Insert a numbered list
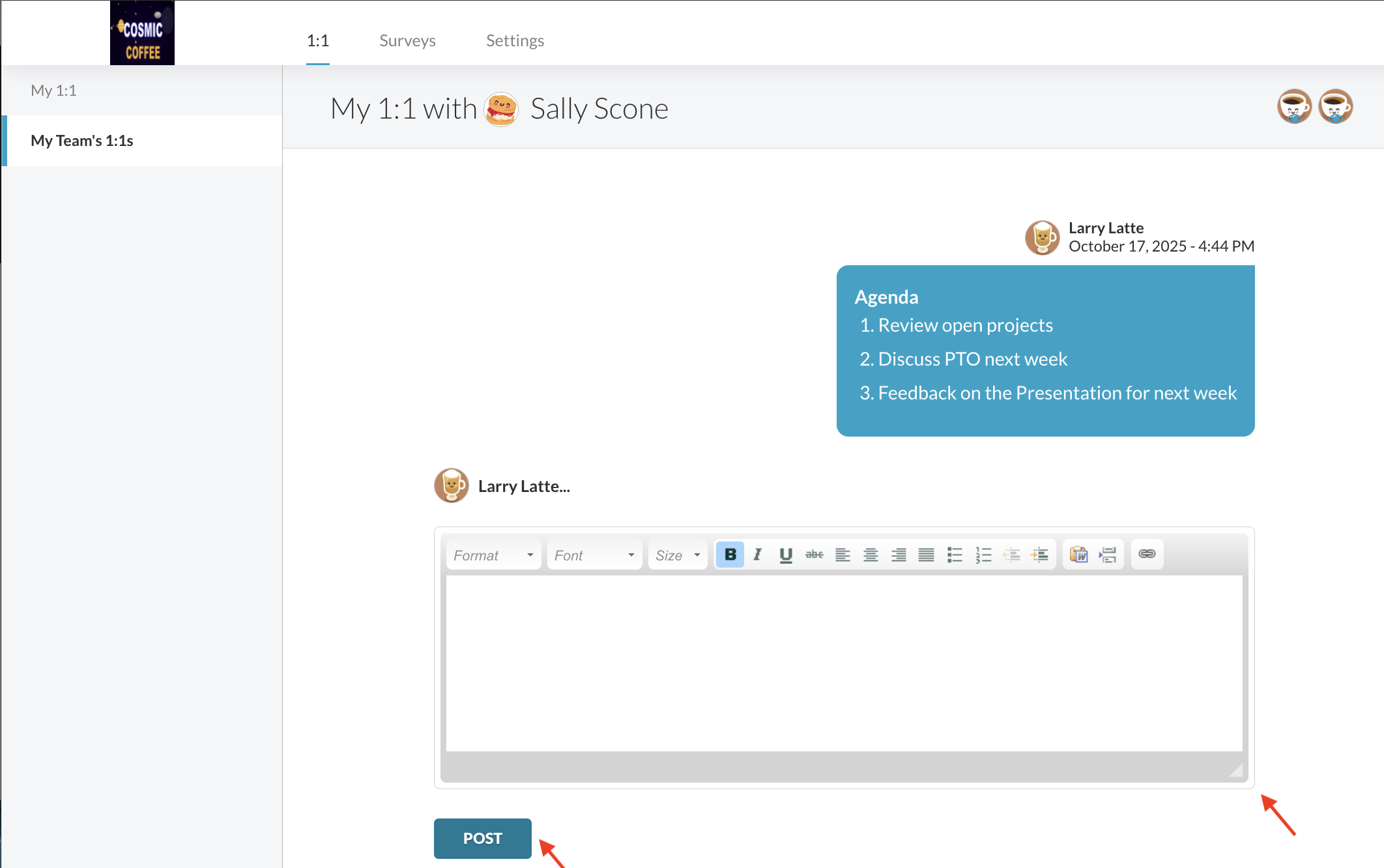Screen dimensions: 1384x868 click(x=983, y=555)
